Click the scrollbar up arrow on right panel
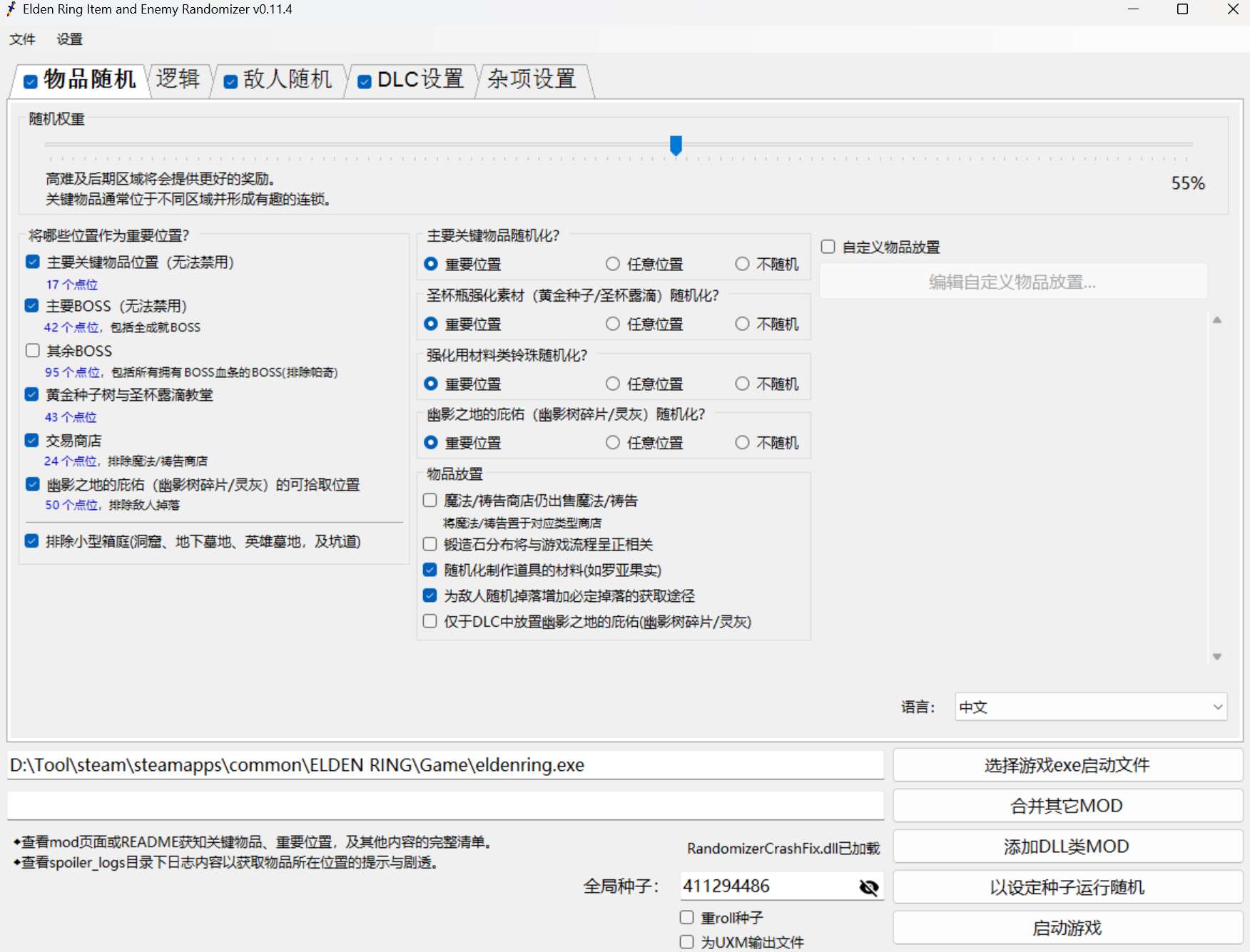The width and height of the screenshot is (1250, 952). click(x=1218, y=317)
